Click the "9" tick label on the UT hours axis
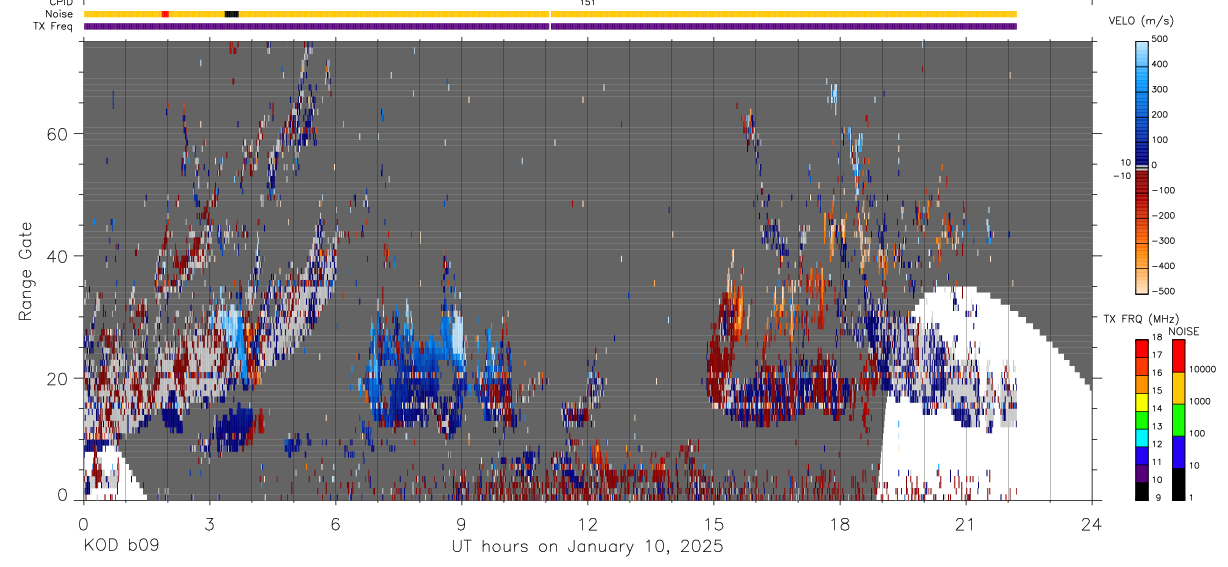Image resolution: width=1228 pixels, height=567 pixels. tap(461, 524)
